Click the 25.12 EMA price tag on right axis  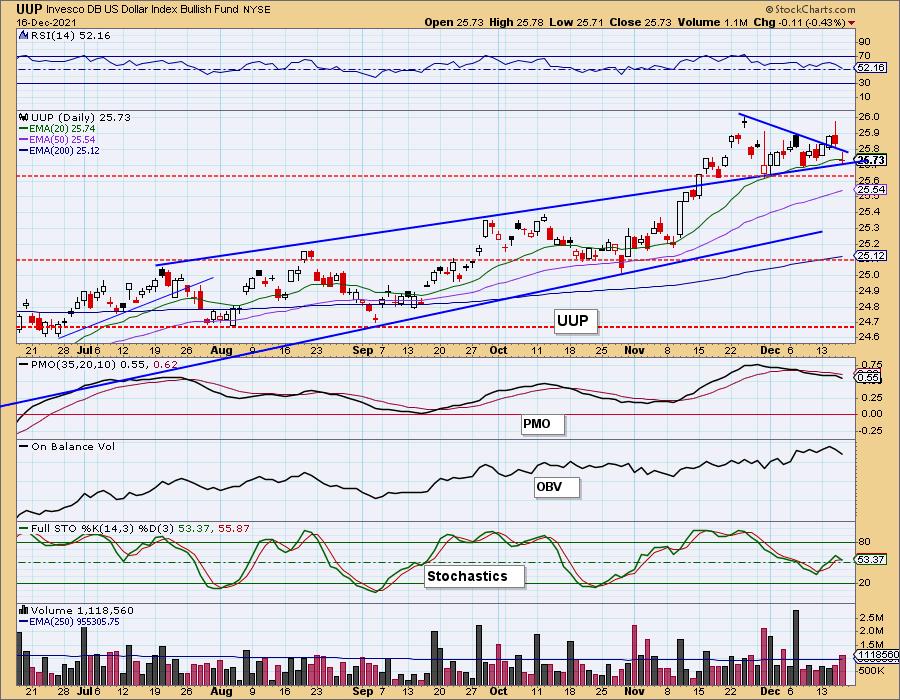tap(871, 256)
